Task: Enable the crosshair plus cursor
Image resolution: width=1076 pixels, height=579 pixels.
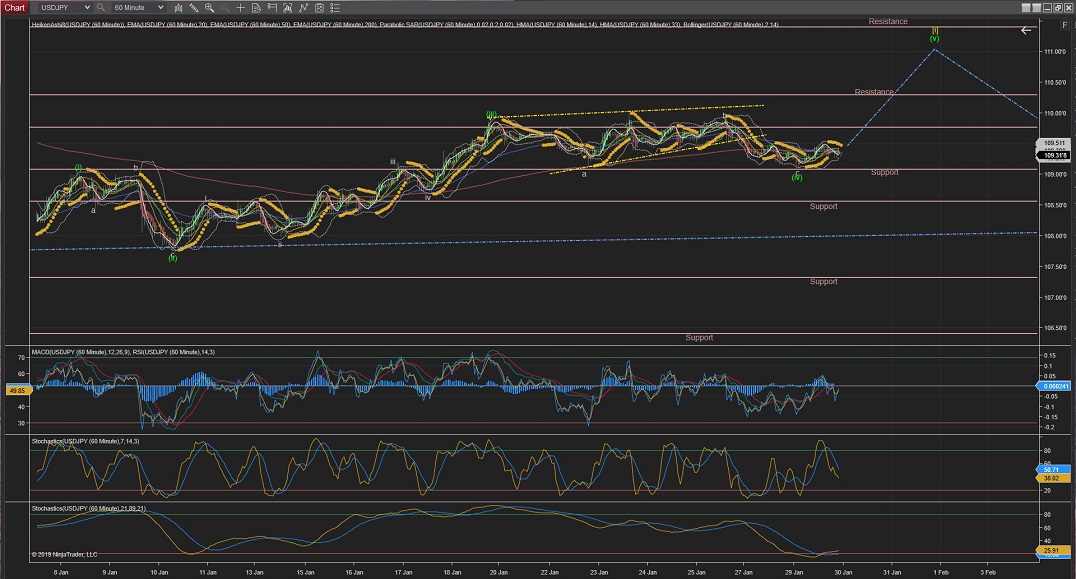Action: [243, 7]
